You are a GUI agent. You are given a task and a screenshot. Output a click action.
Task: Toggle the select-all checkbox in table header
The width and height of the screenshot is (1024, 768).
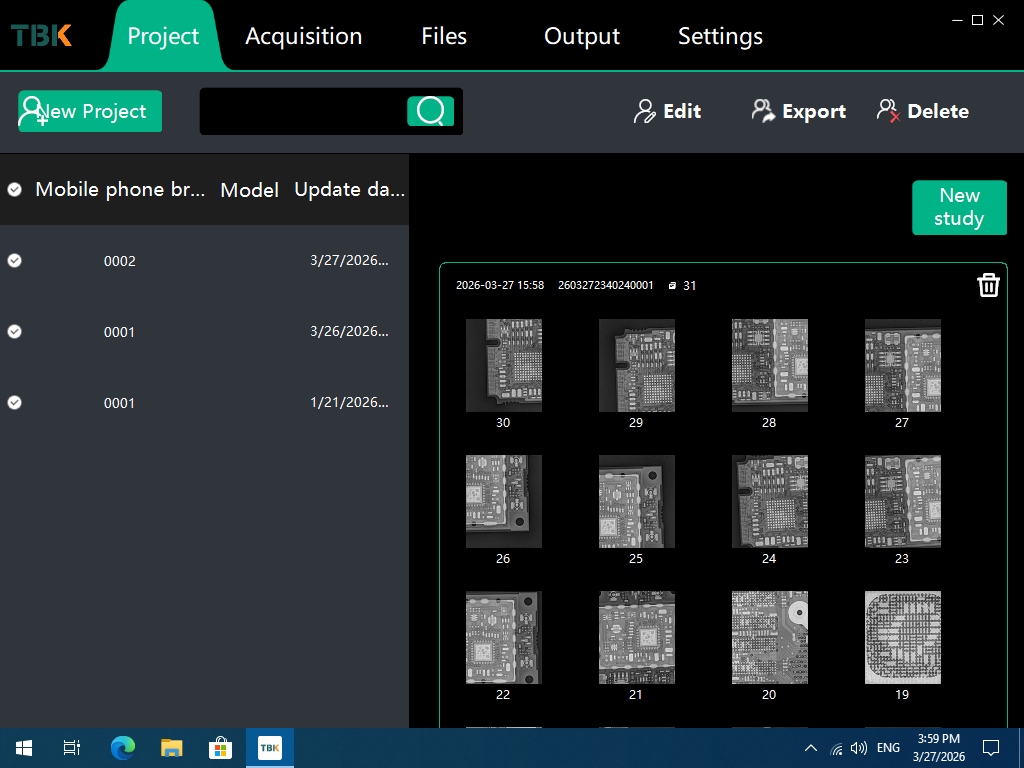pos(15,189)
